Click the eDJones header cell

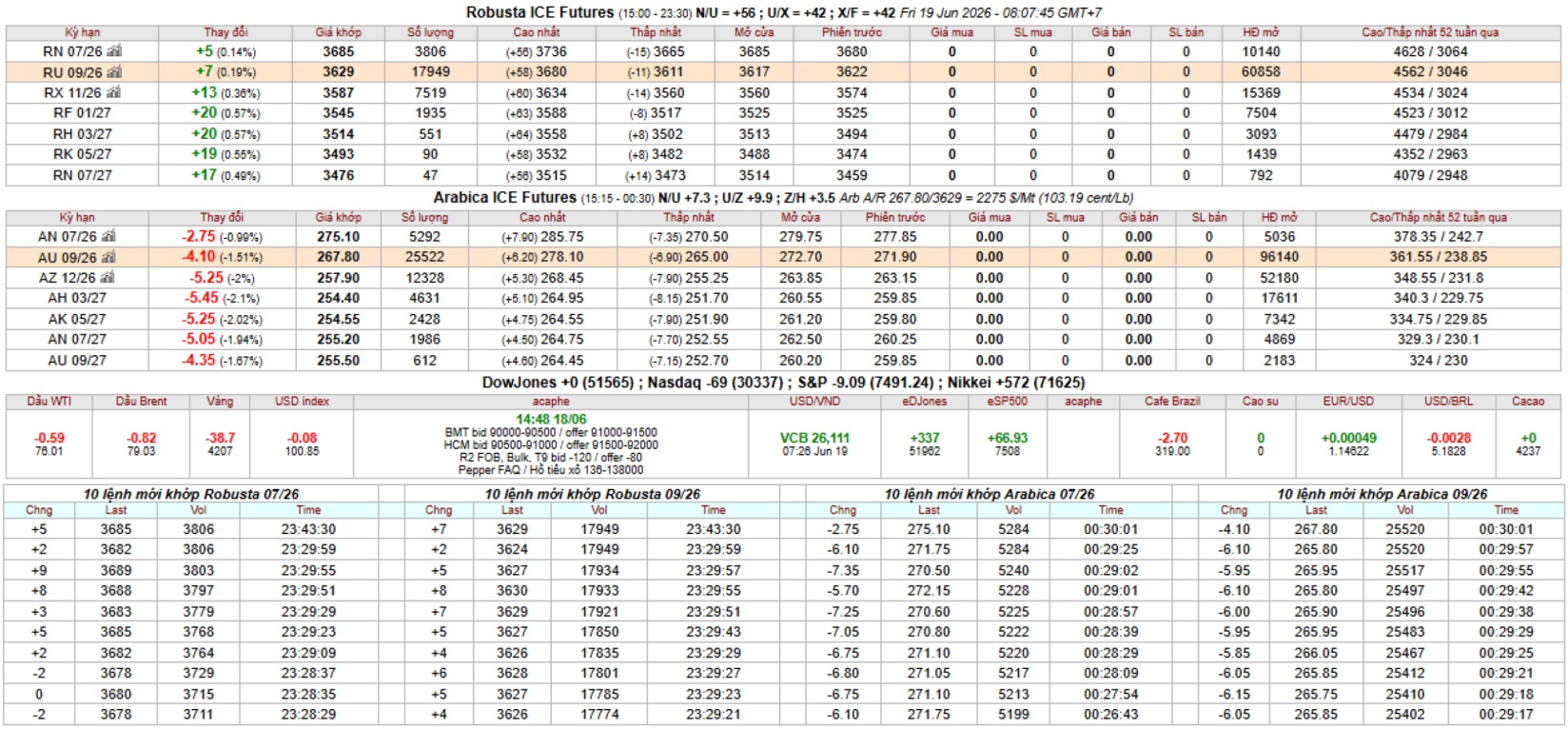pyautogui.click(x=925, y=402)
